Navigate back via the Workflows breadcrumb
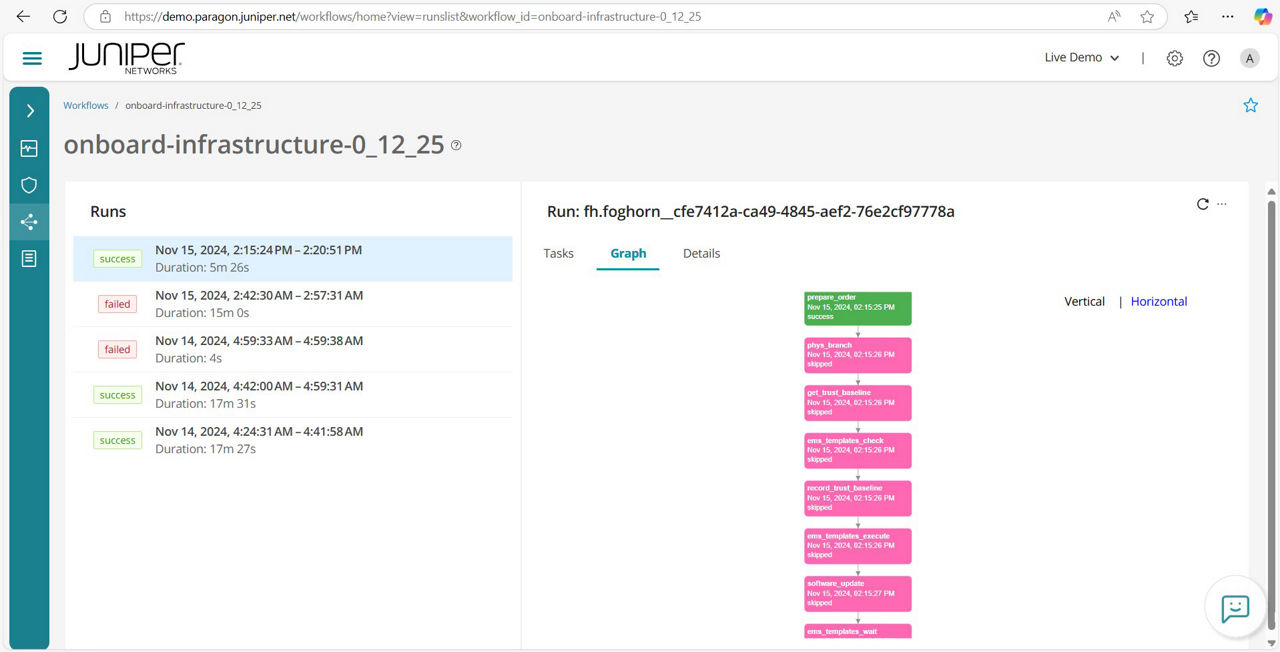Viewport: 1280px width, 652px height. pos(85,105)
